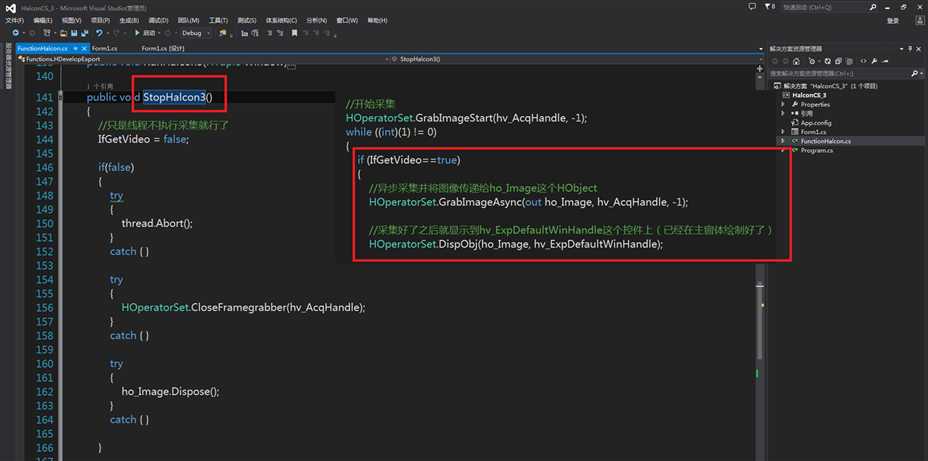928x461 pixels.
Task: Click Properties wrench icon in Solution Explorer toolbar
Action: point(874,61)
